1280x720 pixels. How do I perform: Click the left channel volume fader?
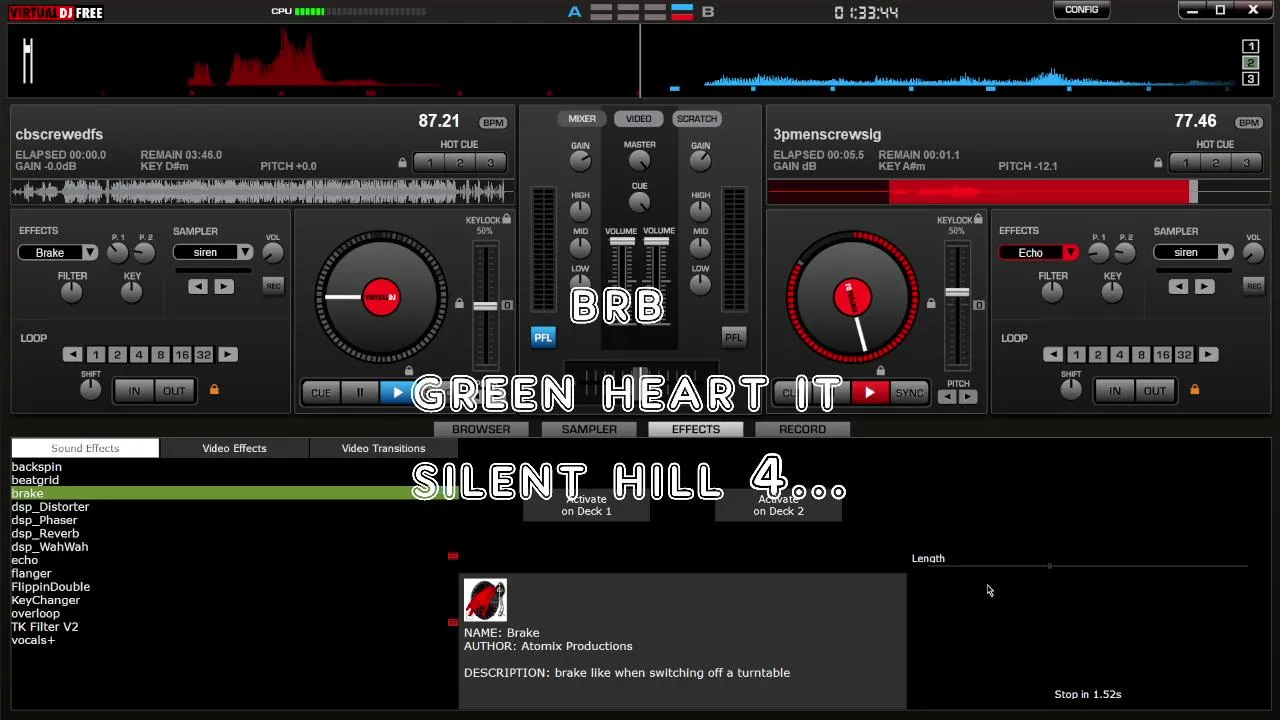click(622, 242)
